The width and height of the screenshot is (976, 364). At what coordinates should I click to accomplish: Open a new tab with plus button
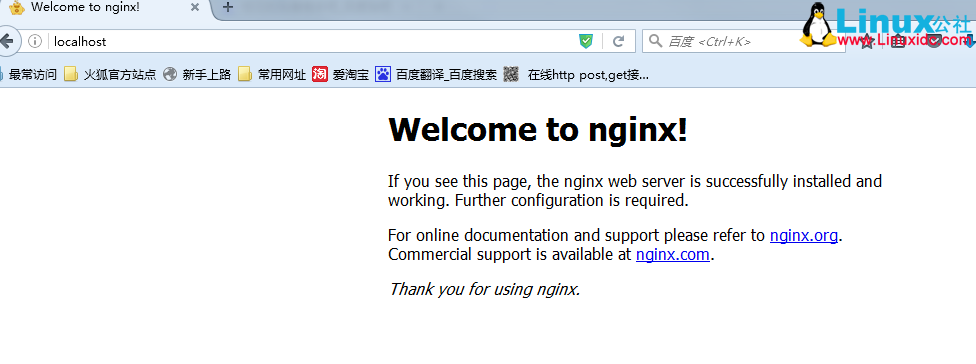point(228,7)
